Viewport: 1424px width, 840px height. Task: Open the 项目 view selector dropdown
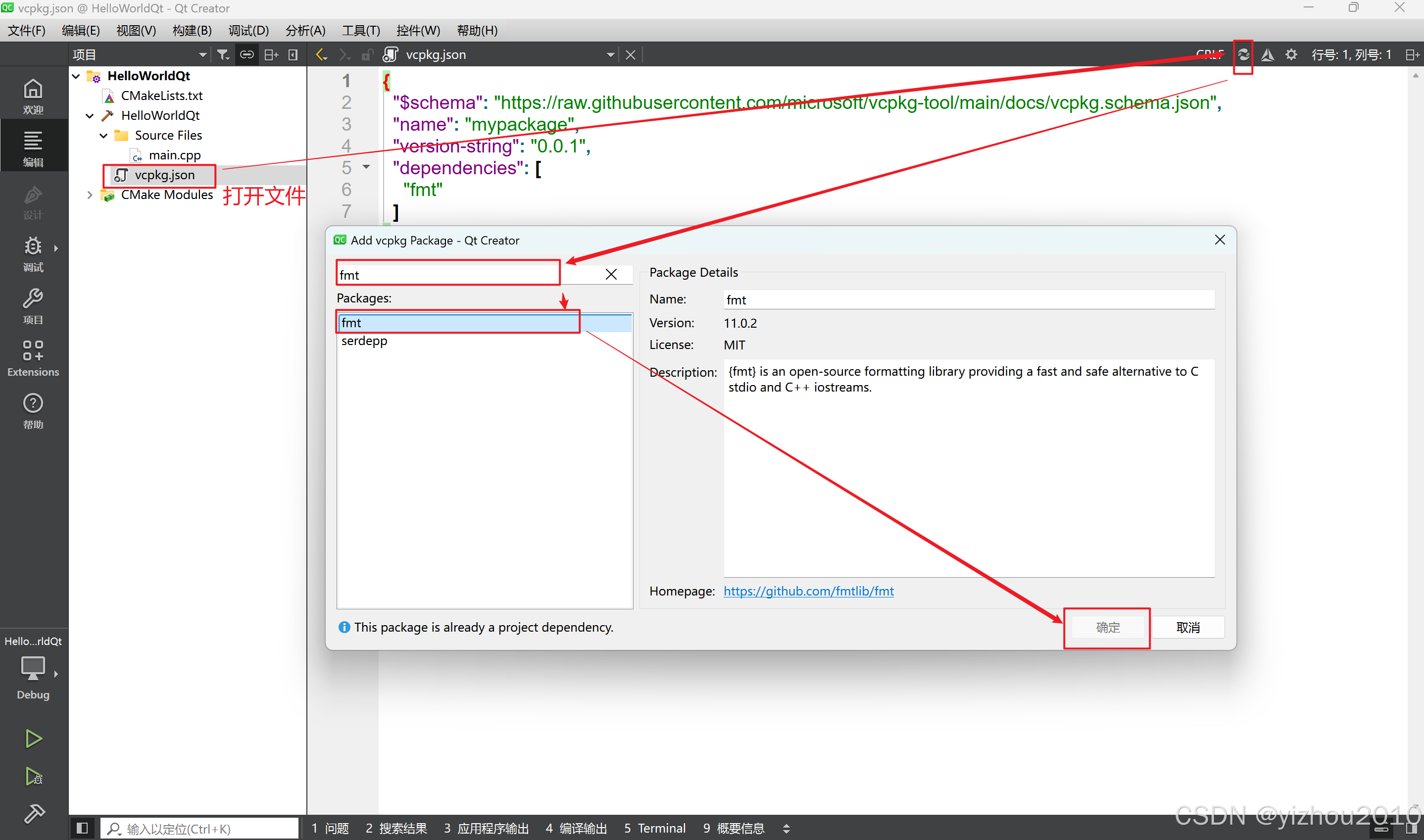[x=139, y=54]
